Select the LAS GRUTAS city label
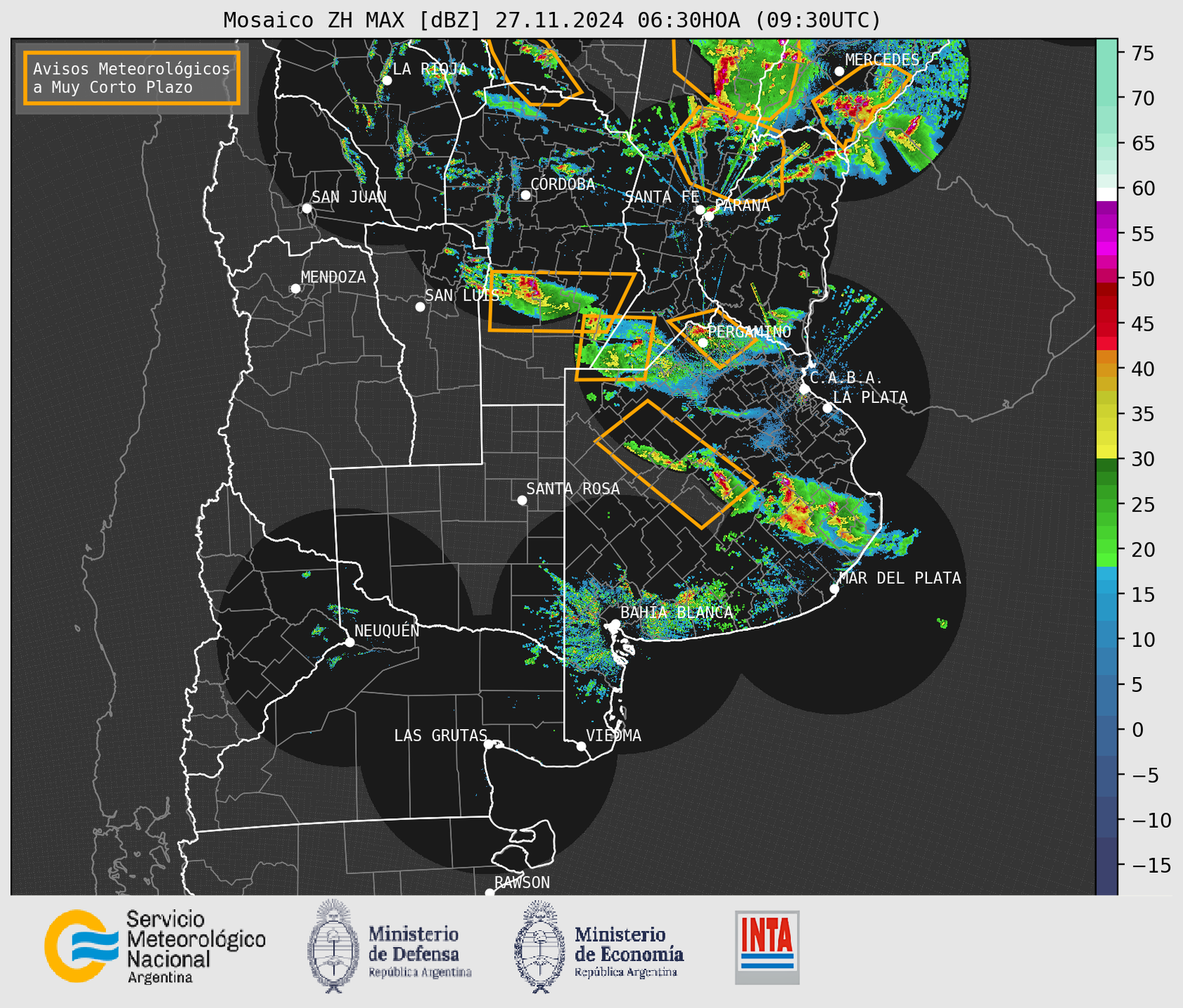The width and height of the screenshot is (1183, 1008). (x=440, y=735)
